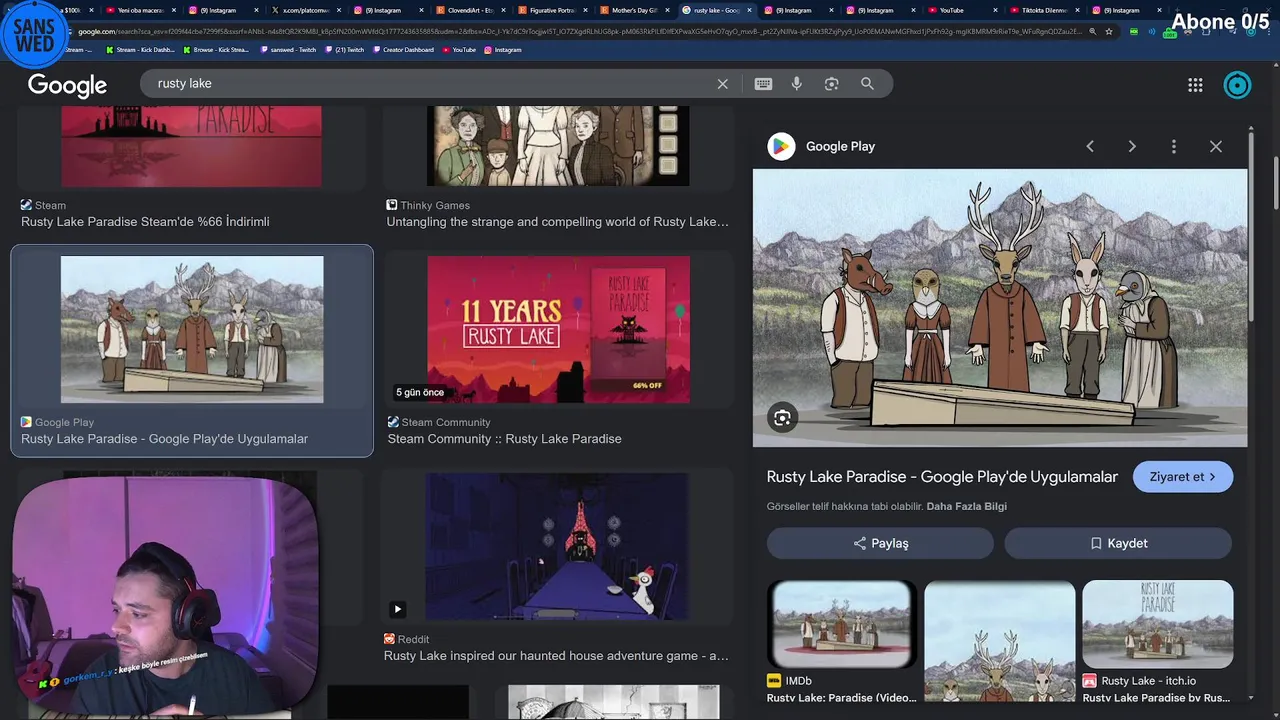This screenshot has height=720, width=1280.
Task: Open Google Play icon in preview header
Action: [x=781, y=146]
